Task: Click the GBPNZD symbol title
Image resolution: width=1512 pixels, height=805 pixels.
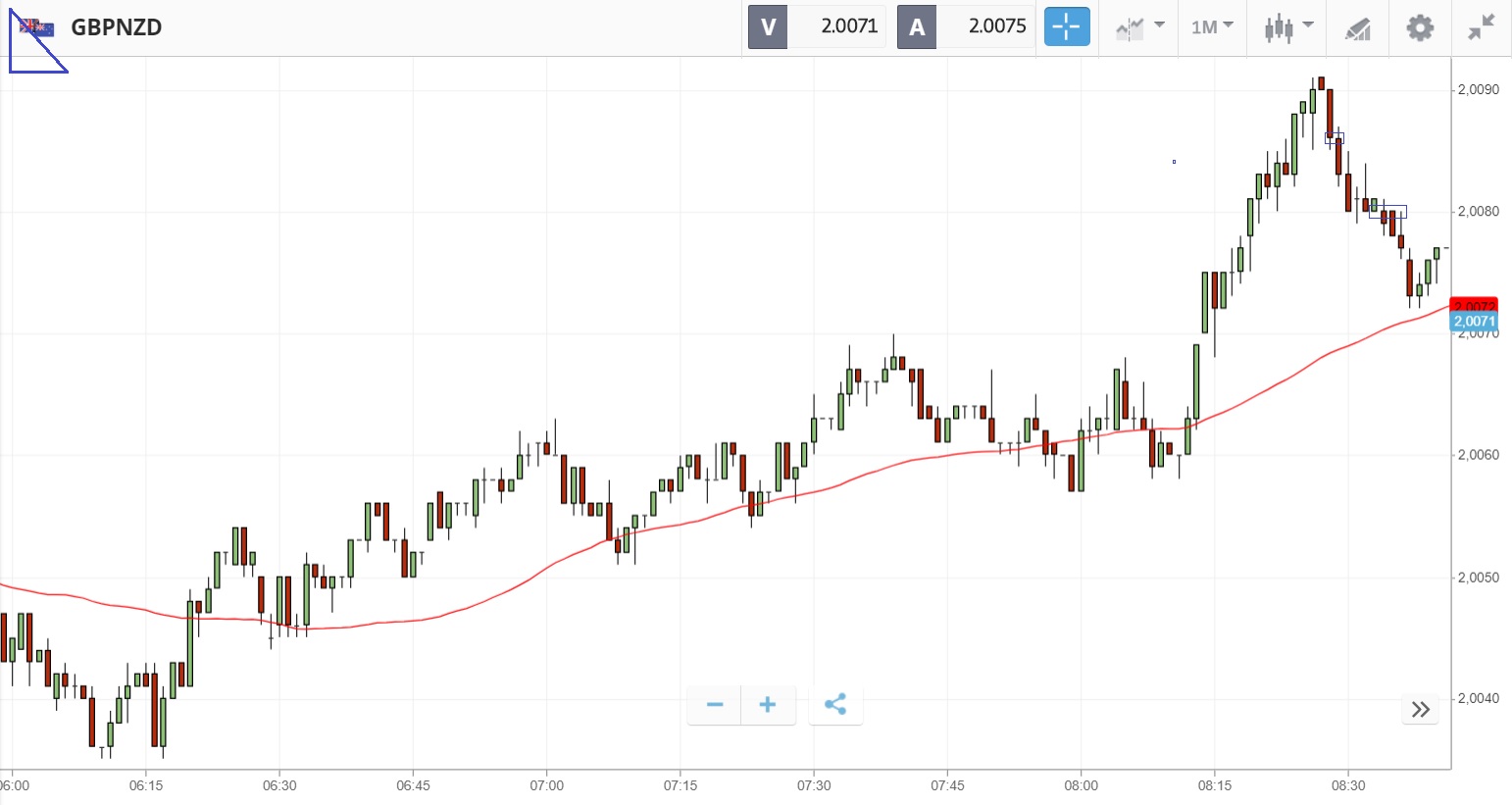Action: point(117,27)
